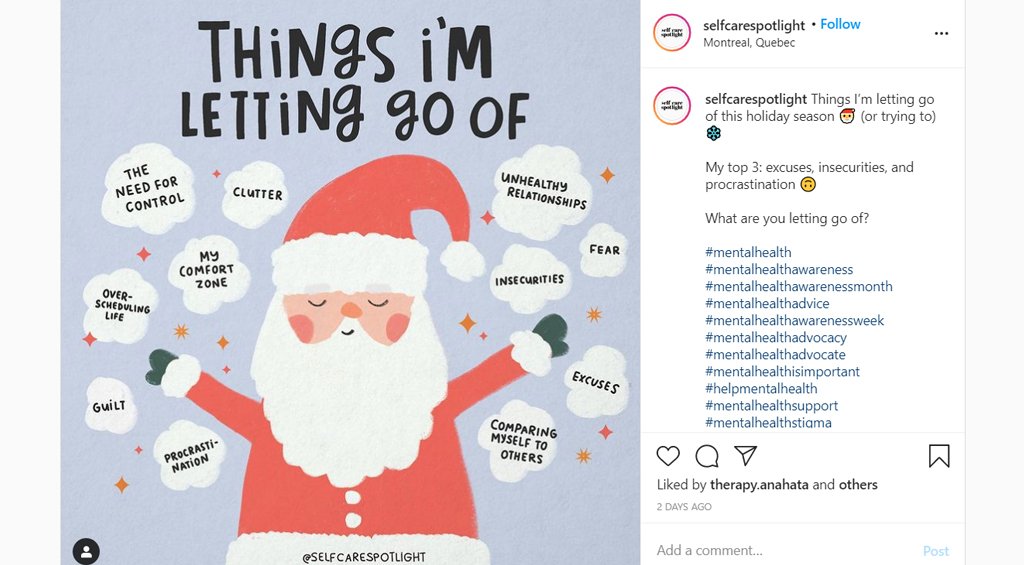Open the selfcarespotlight header profile picture
The image size is (1024, 565).
(672, 33)
